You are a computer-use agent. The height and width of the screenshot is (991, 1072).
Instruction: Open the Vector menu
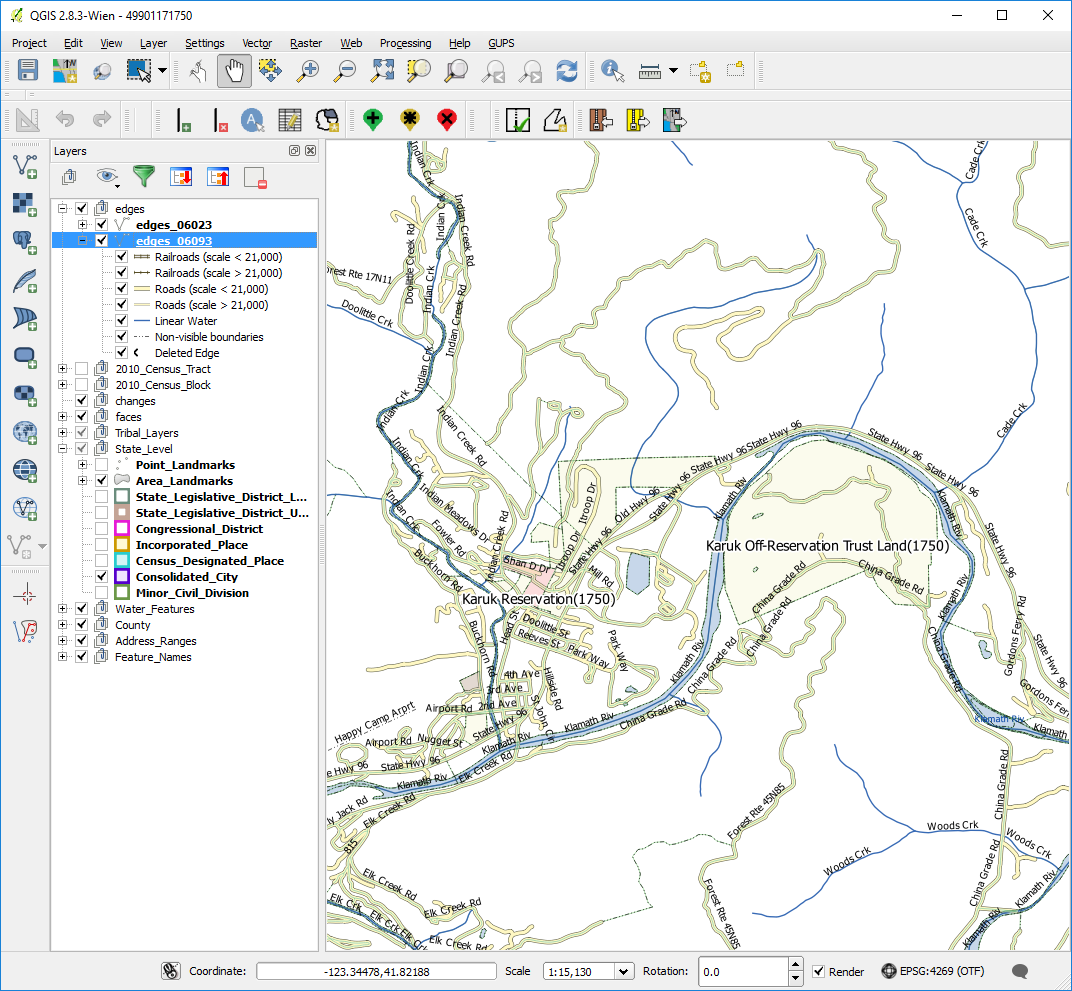[x=257, y=43]
